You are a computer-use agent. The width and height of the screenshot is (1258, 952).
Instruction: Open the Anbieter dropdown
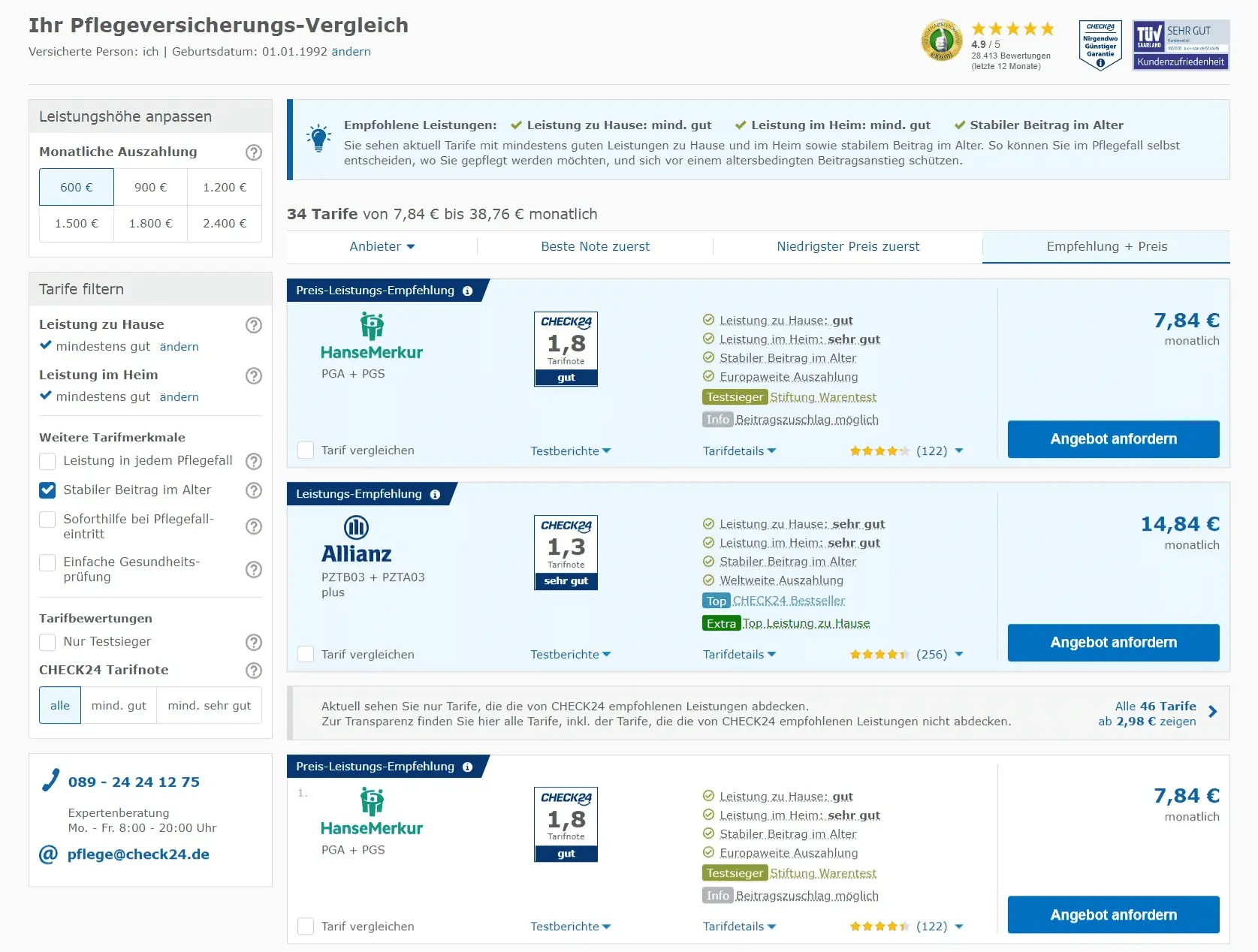(x=382, y=246)
